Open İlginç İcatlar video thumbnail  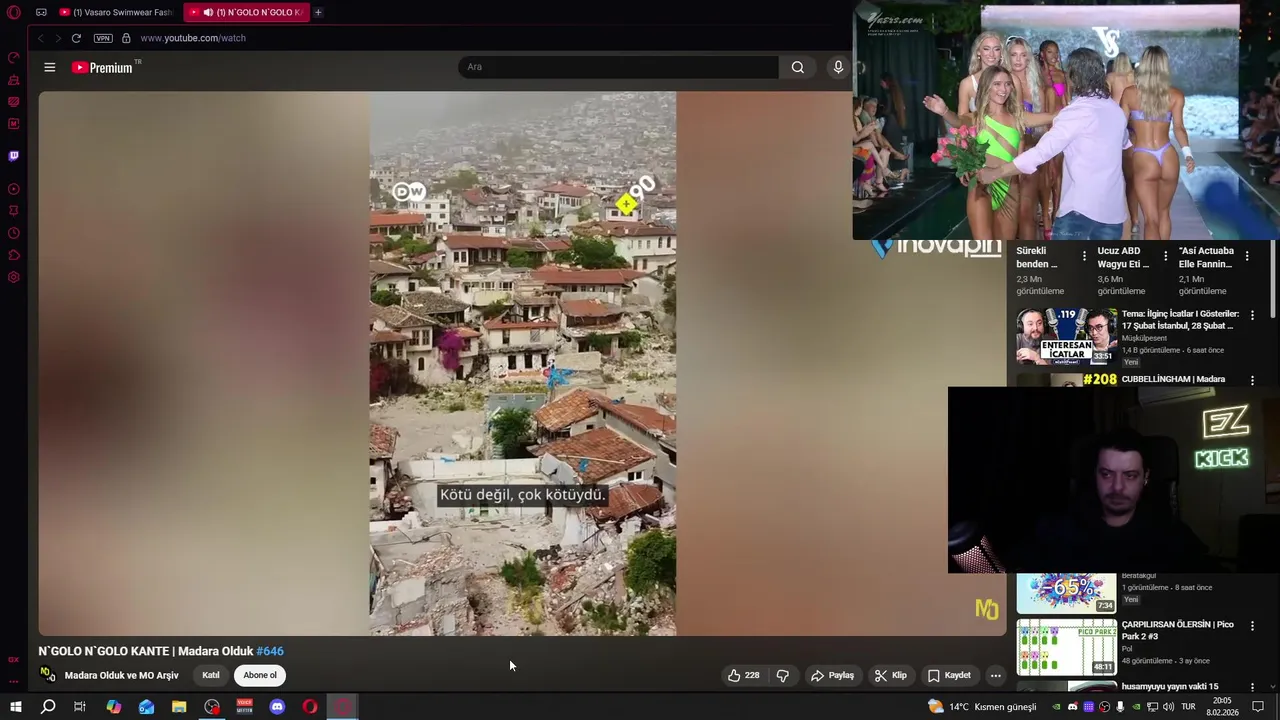click(x=1066, y=336)
